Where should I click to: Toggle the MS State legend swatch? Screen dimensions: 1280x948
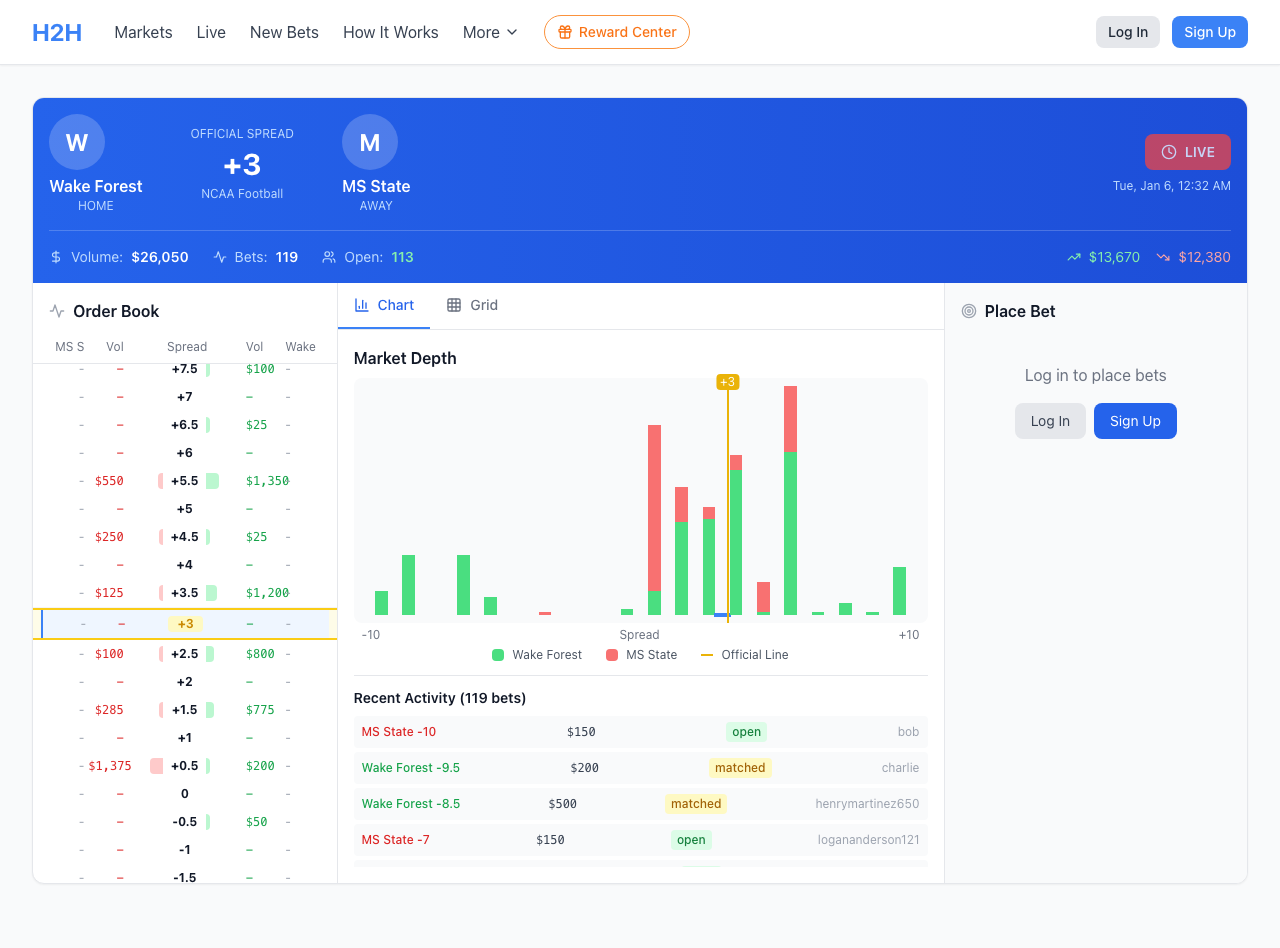pos(612,655)
